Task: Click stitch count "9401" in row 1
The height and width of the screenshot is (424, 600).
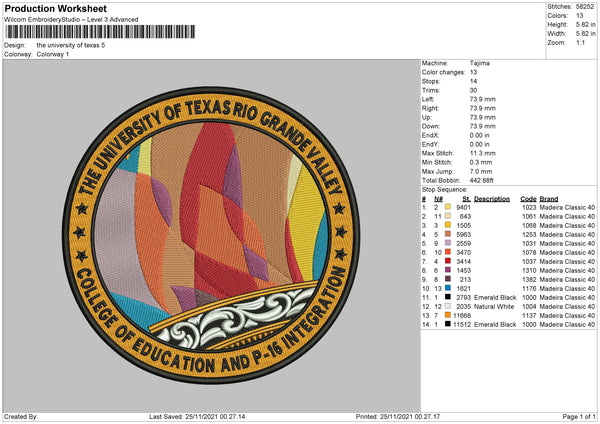Action: coord(463,207)
